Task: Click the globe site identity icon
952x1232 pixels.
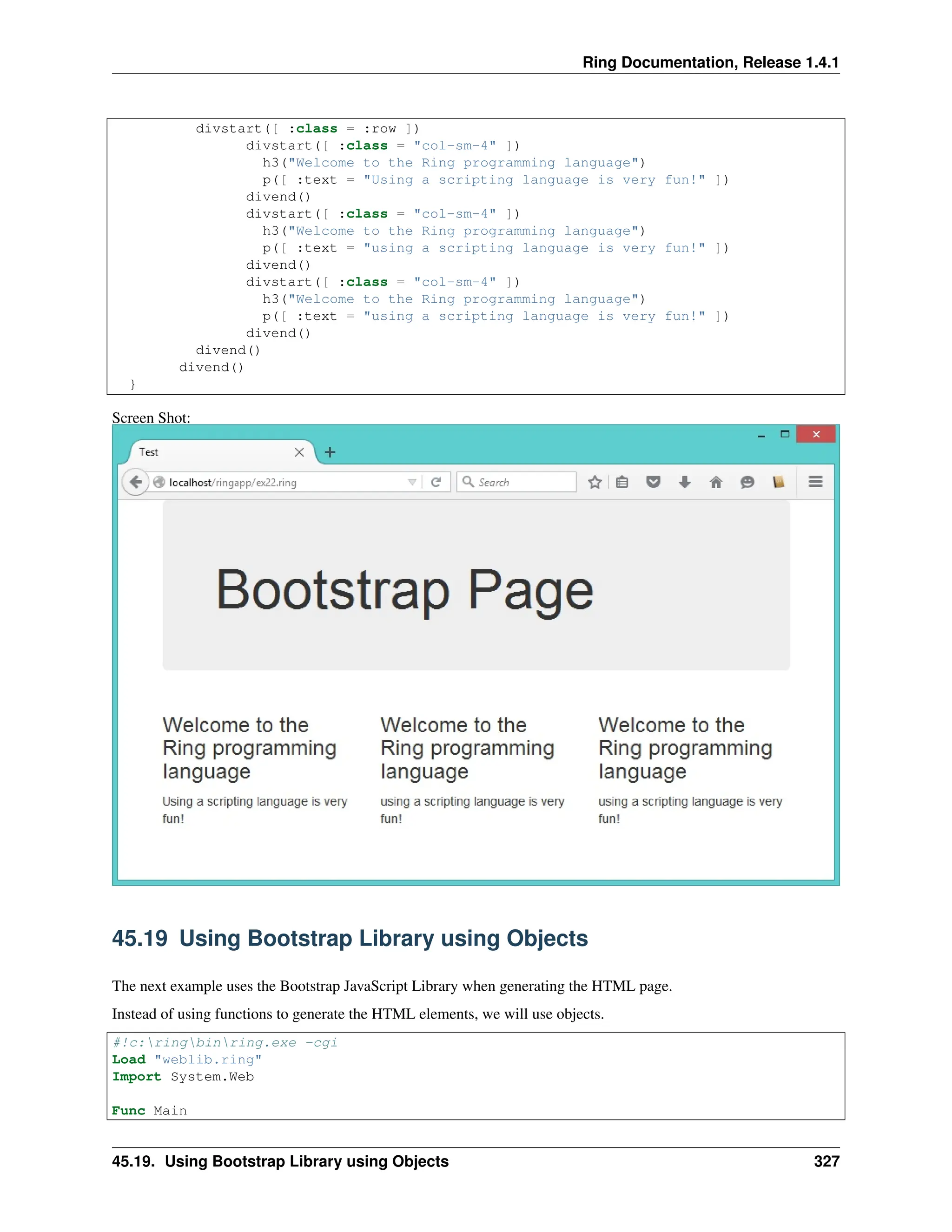Action: point(159,482)
